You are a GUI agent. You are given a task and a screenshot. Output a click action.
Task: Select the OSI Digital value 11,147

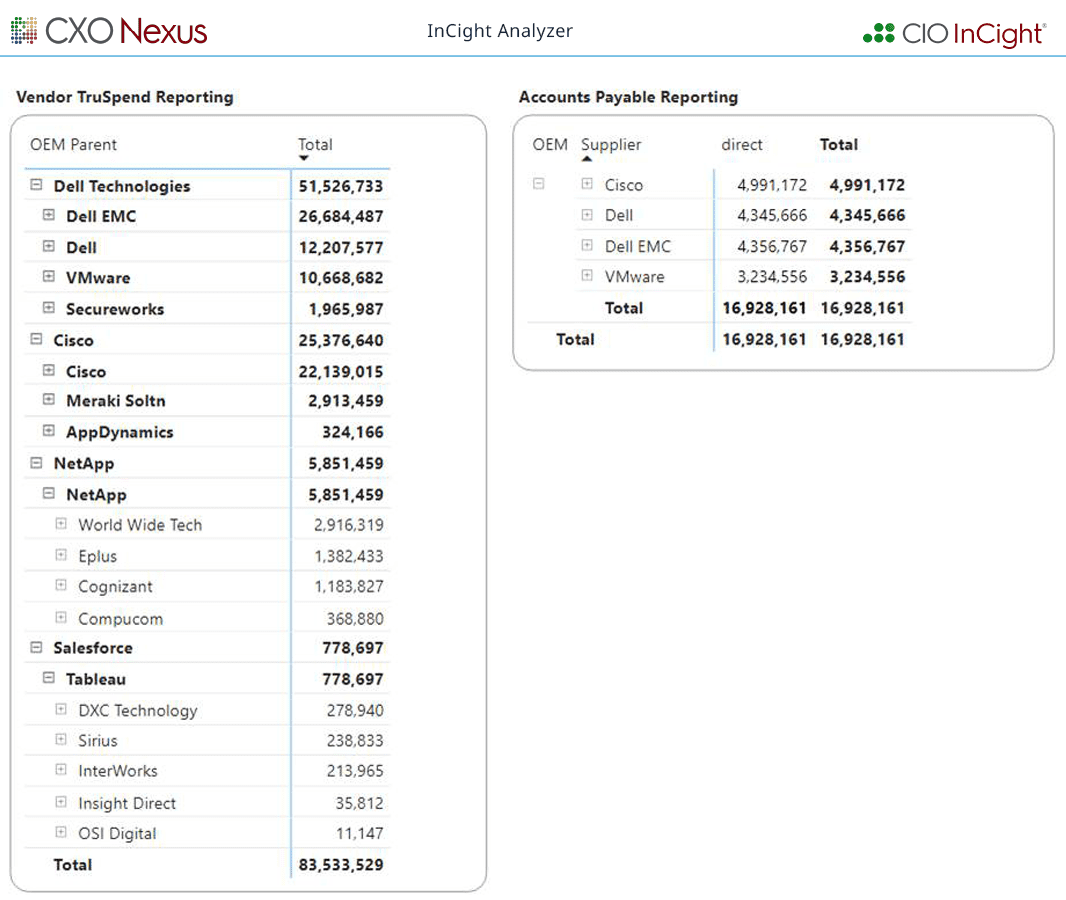[x=360, y=833]
